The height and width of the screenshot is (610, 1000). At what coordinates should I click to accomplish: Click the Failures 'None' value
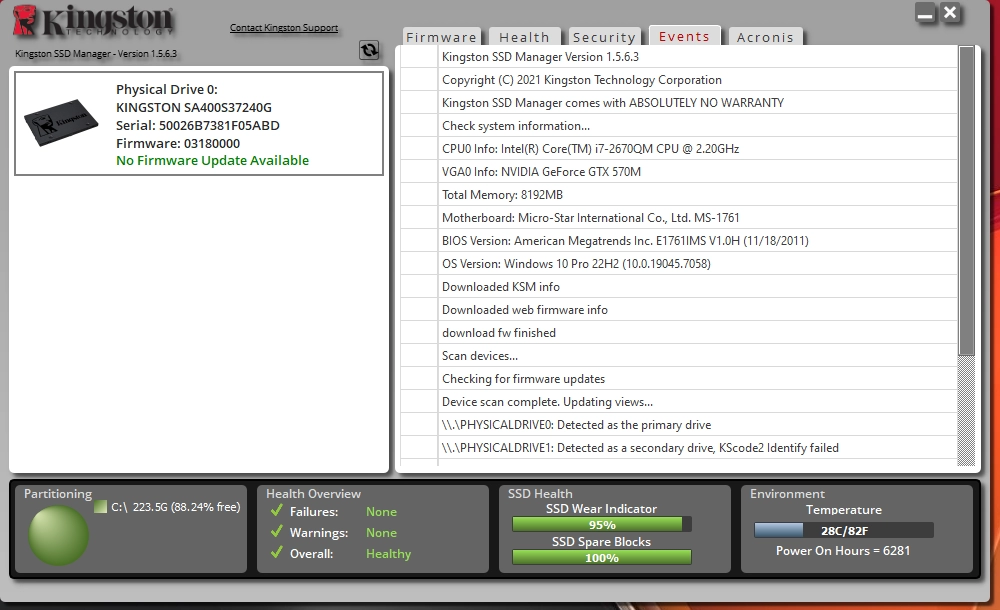point(381,512)
